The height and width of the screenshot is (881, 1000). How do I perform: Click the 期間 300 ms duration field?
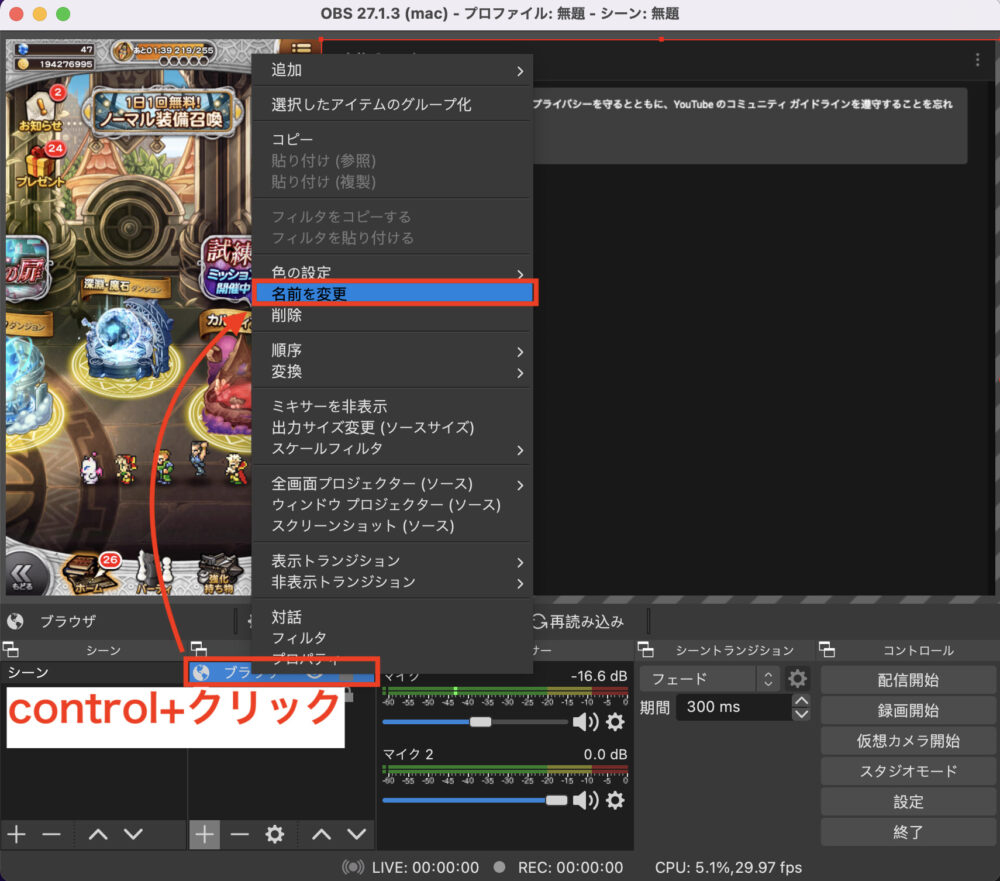(x=733, y=707)
